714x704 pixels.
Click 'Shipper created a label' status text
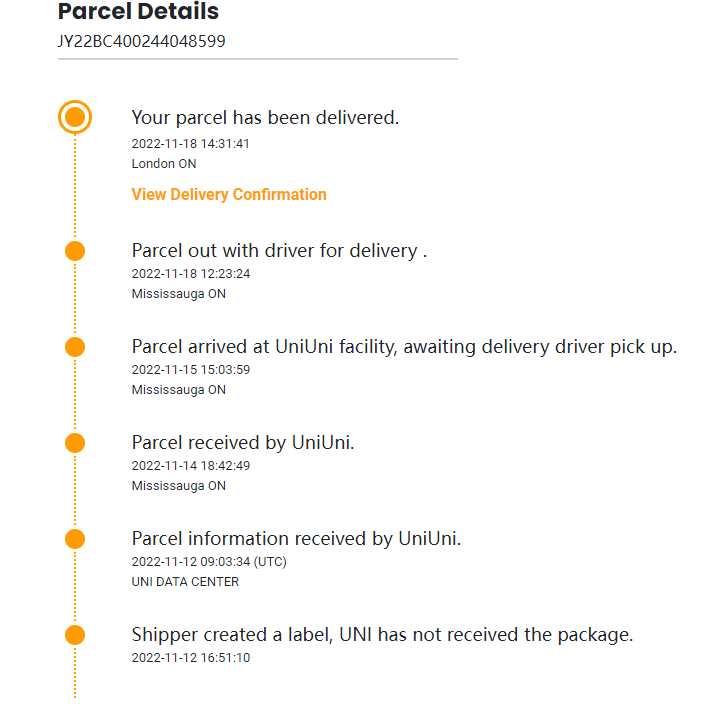[x=382, y=634]
